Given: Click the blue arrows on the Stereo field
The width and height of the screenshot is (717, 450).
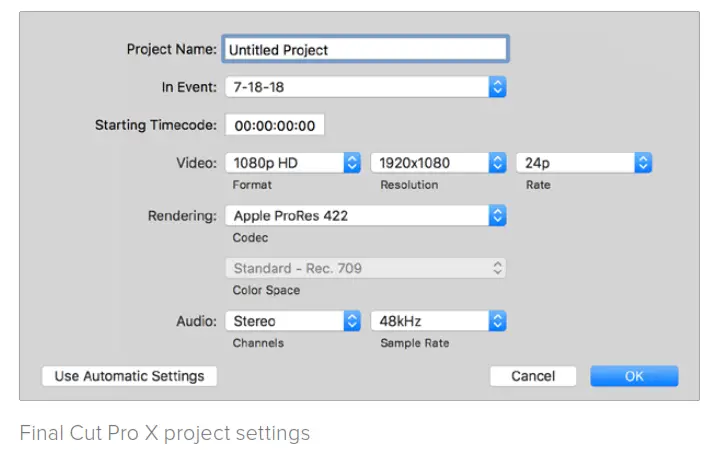Looking at the screenshot, I should pyautogui.click(x=352, y=321).
